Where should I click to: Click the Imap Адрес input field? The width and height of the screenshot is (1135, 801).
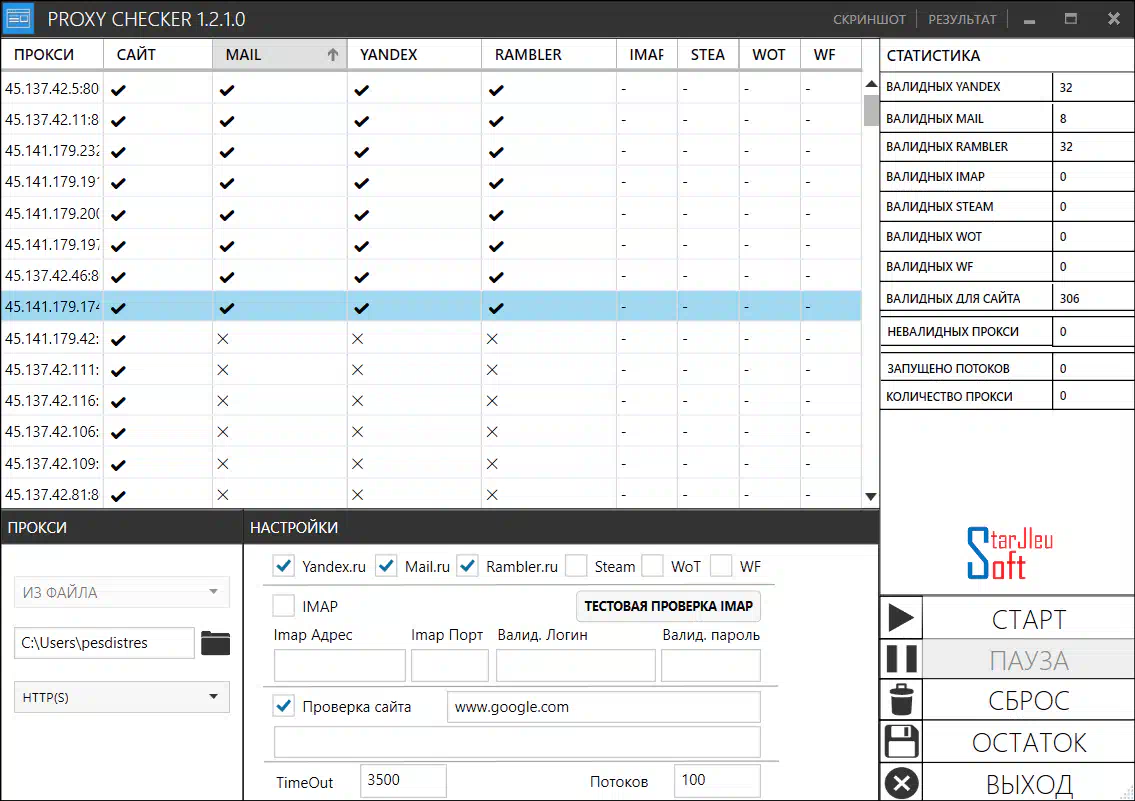coord(339,665)
